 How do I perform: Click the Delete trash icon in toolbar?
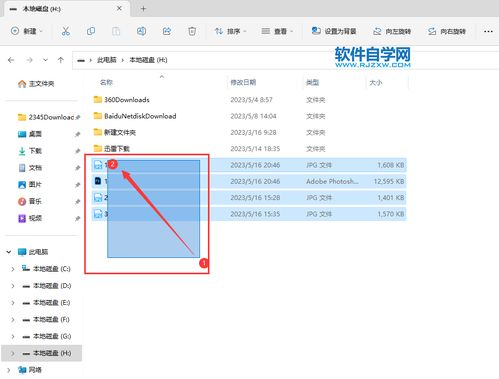click(x=192, y=31)
